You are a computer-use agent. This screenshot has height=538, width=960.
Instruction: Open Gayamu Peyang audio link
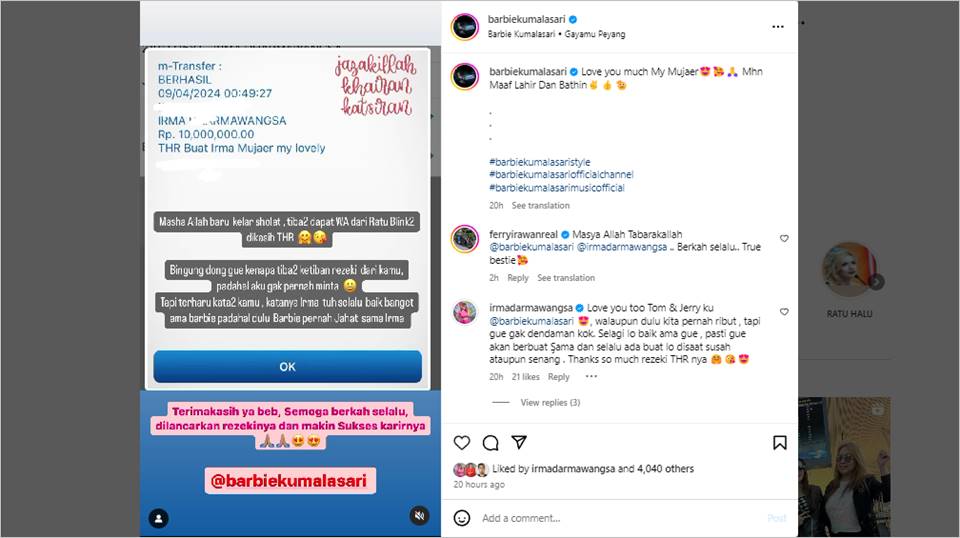pyautogui.click(x=595, y=34)
